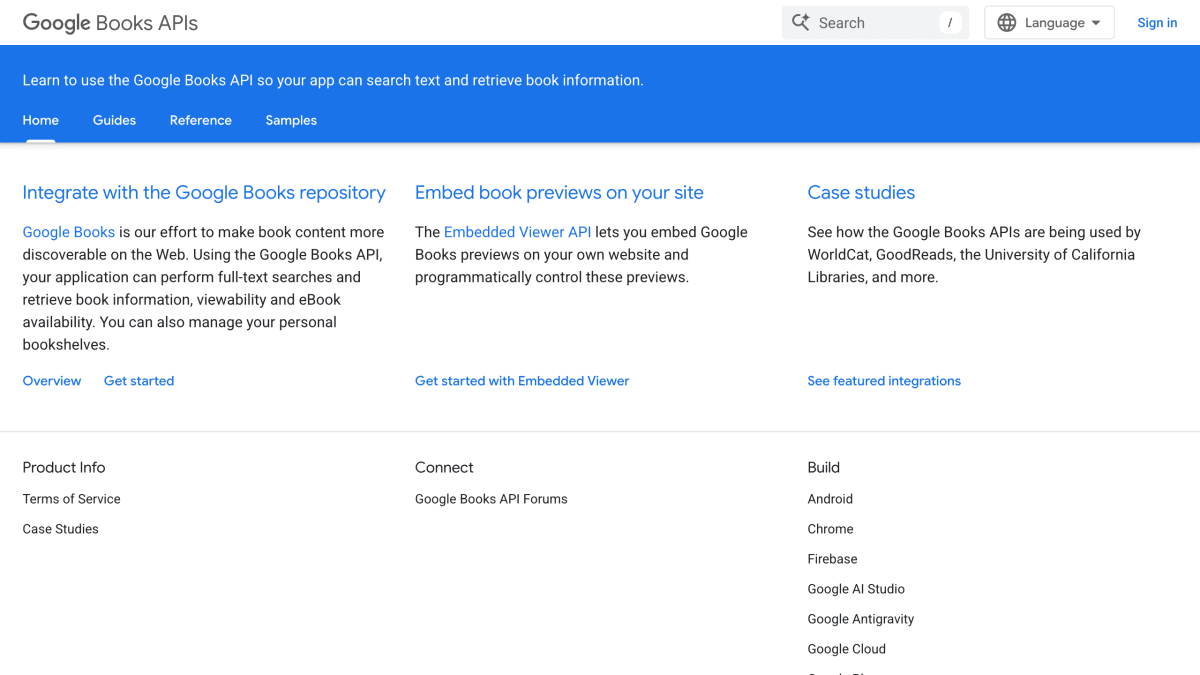Open Android link under Build
Screen dimensions: 1200x675
click(x=830, y=499)
